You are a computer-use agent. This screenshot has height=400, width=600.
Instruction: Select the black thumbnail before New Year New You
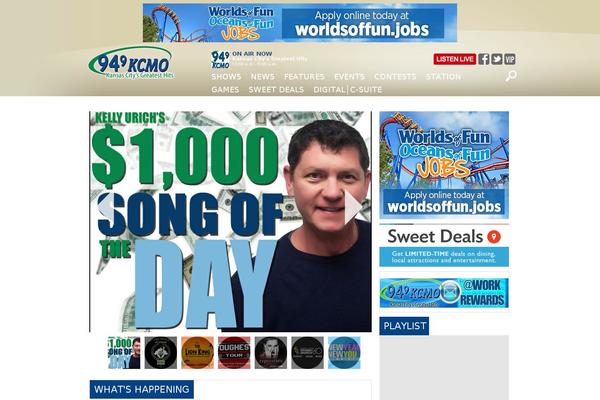[307, 353]
